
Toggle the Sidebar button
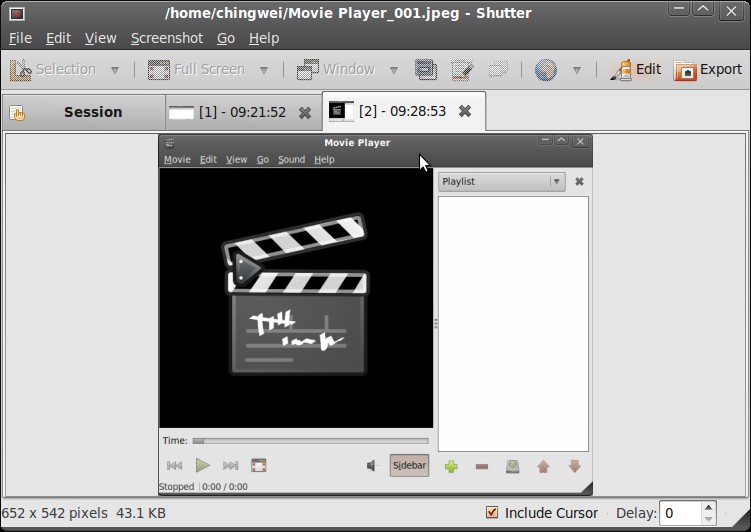click(x=410, y=465)
